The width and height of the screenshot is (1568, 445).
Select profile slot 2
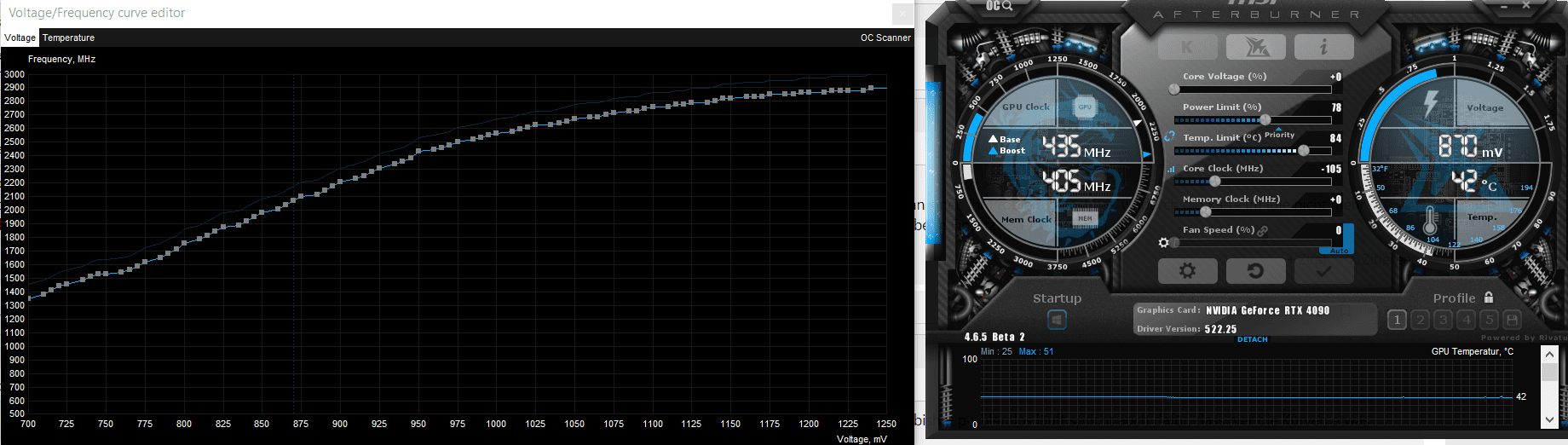coord(1420,320)
